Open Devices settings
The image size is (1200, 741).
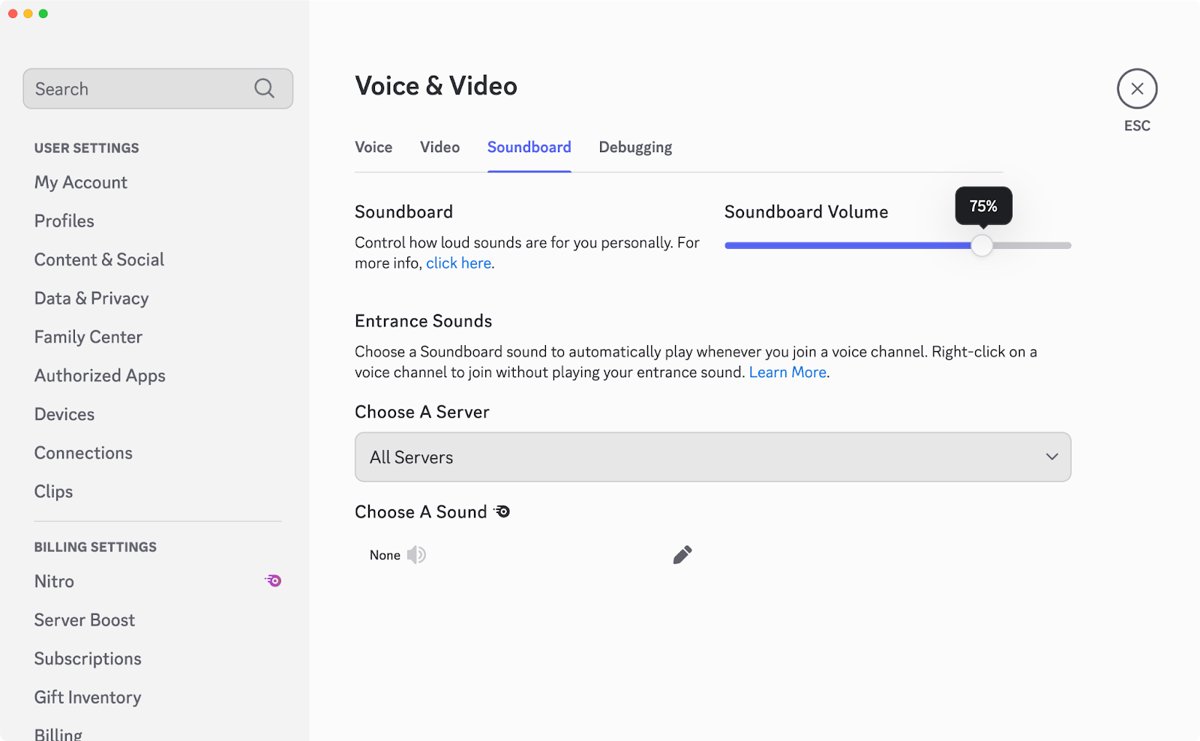pyautogui.click(x=64, y=414)
